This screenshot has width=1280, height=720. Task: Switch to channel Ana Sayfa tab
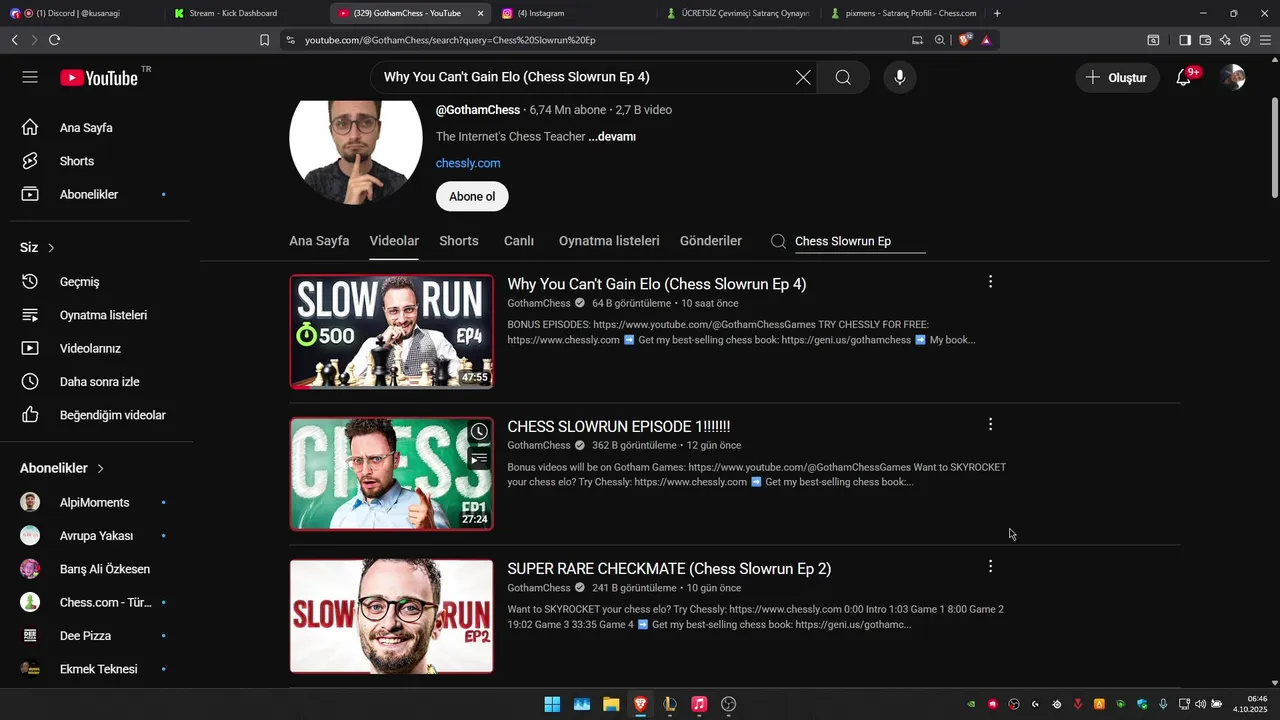(319, 241)
